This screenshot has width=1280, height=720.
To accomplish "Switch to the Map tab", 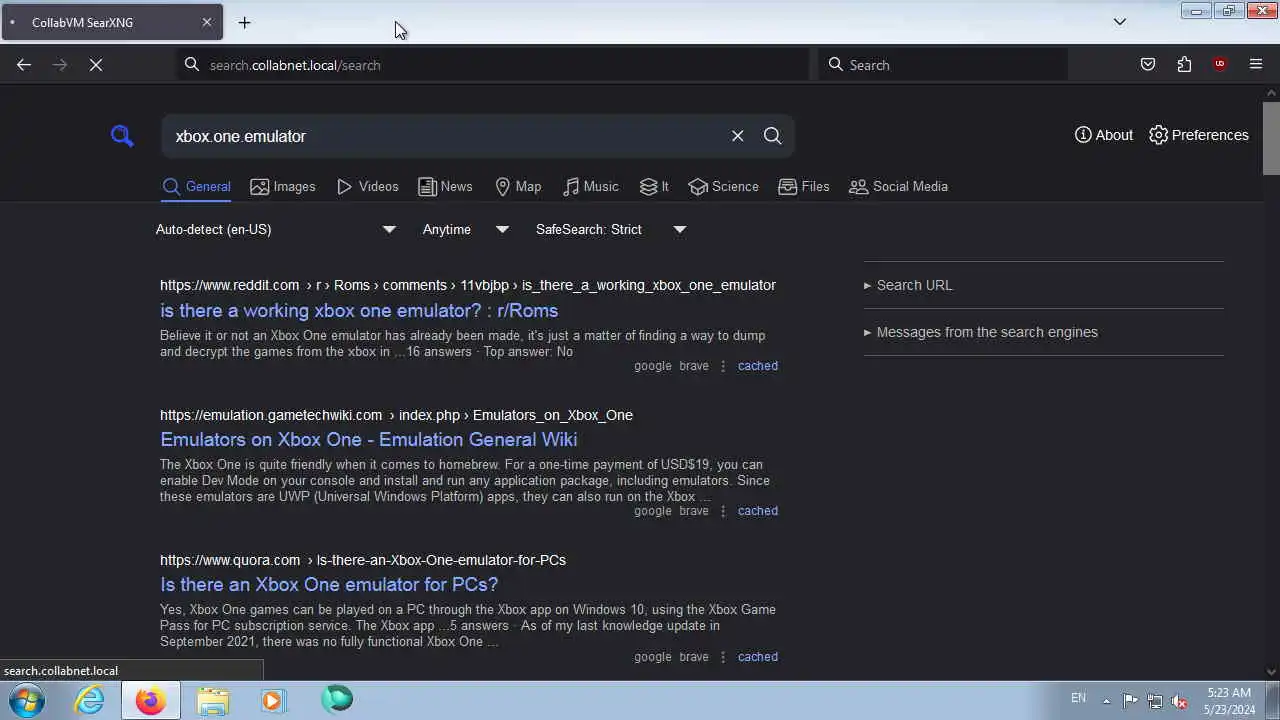I will coord(518,187).
